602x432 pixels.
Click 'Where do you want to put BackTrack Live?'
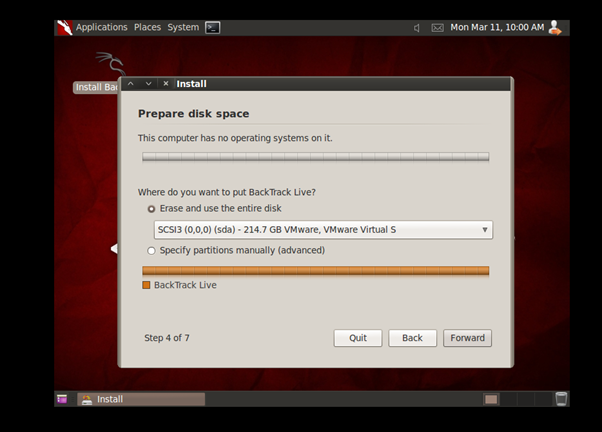[227, 192]
